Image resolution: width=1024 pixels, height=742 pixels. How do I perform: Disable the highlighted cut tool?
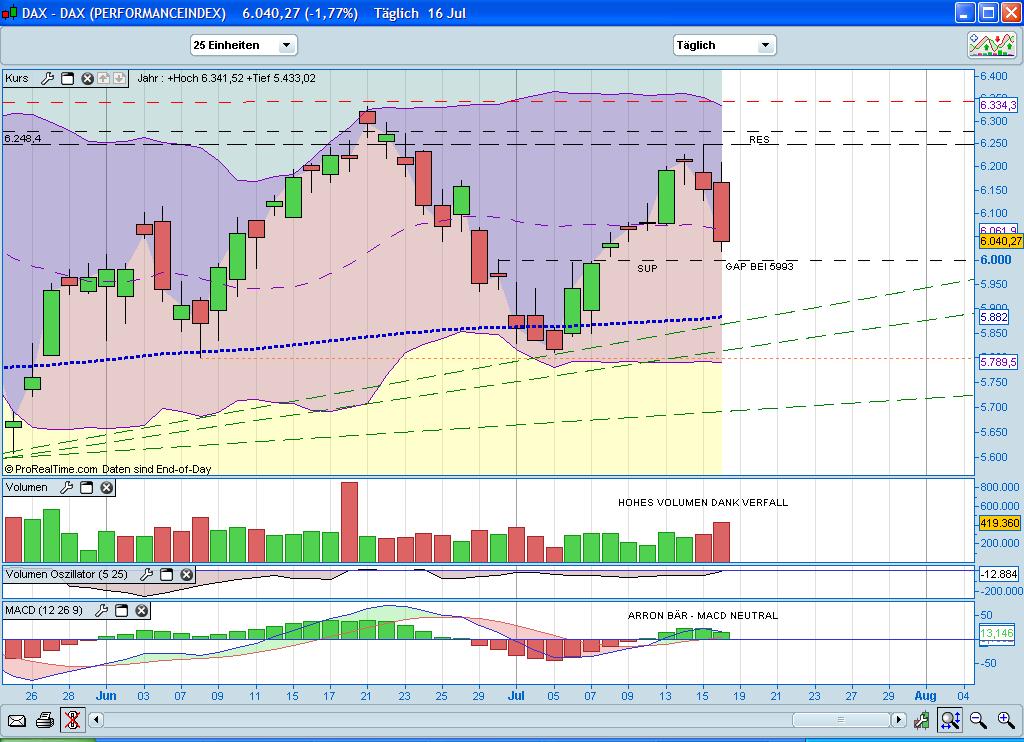click(x=71, y=719)
